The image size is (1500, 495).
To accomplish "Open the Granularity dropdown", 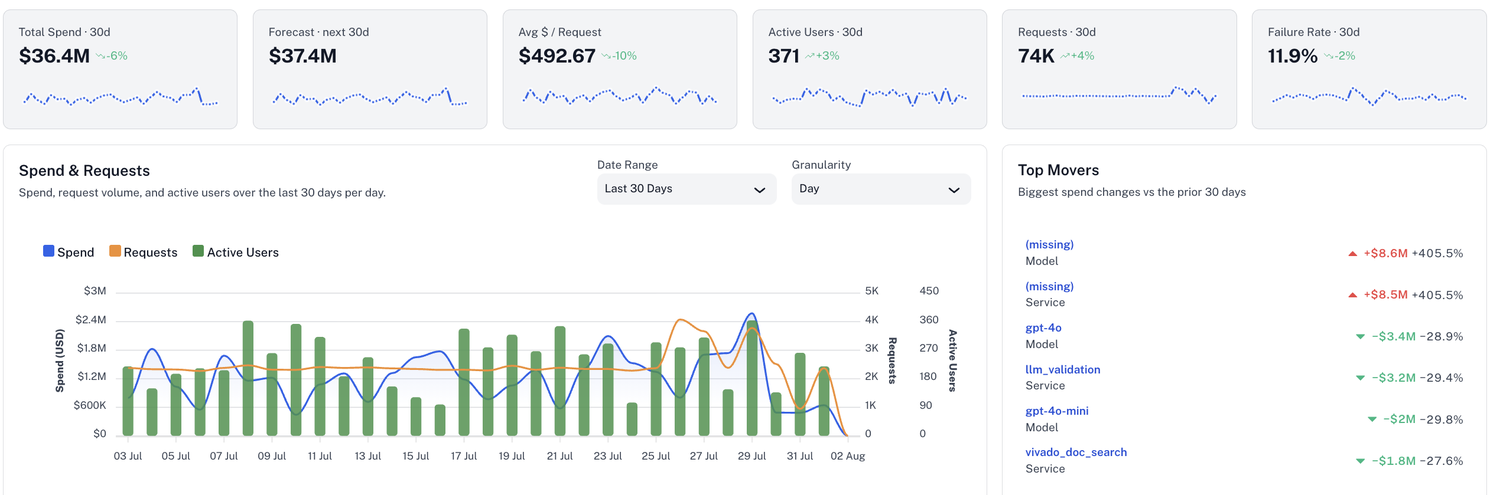I will point(880,189).
